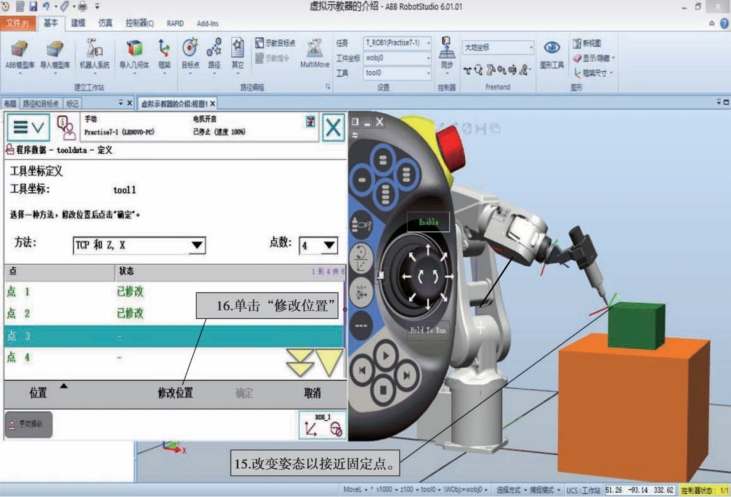The image size is (731, 497).
Task: Click the pendant step backward button
Action: pos(362,371)
